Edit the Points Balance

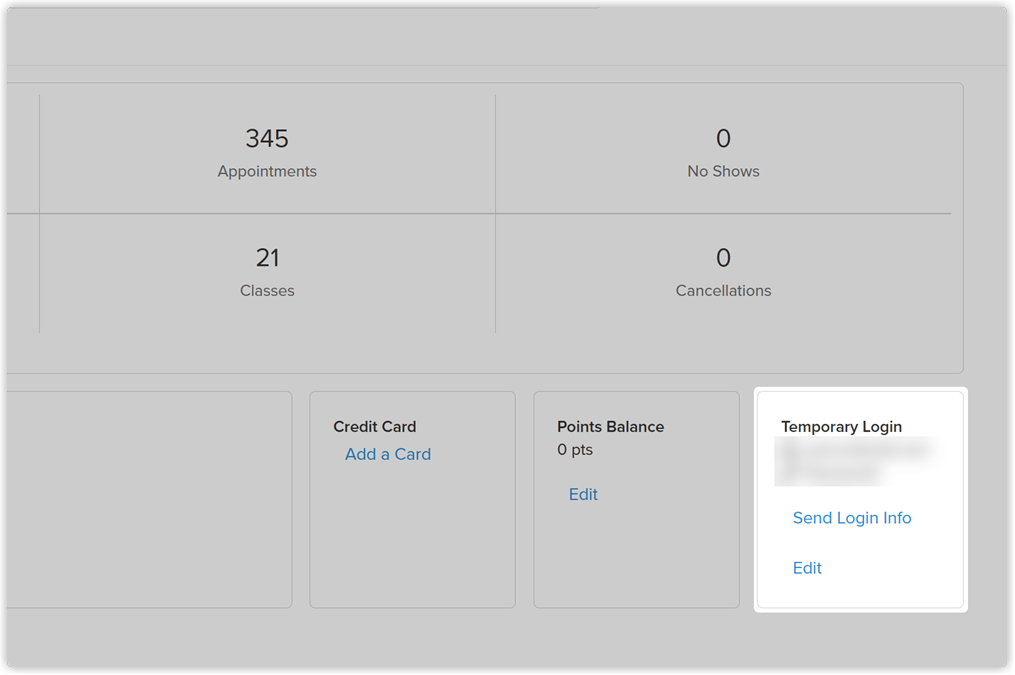click(583, 494)
